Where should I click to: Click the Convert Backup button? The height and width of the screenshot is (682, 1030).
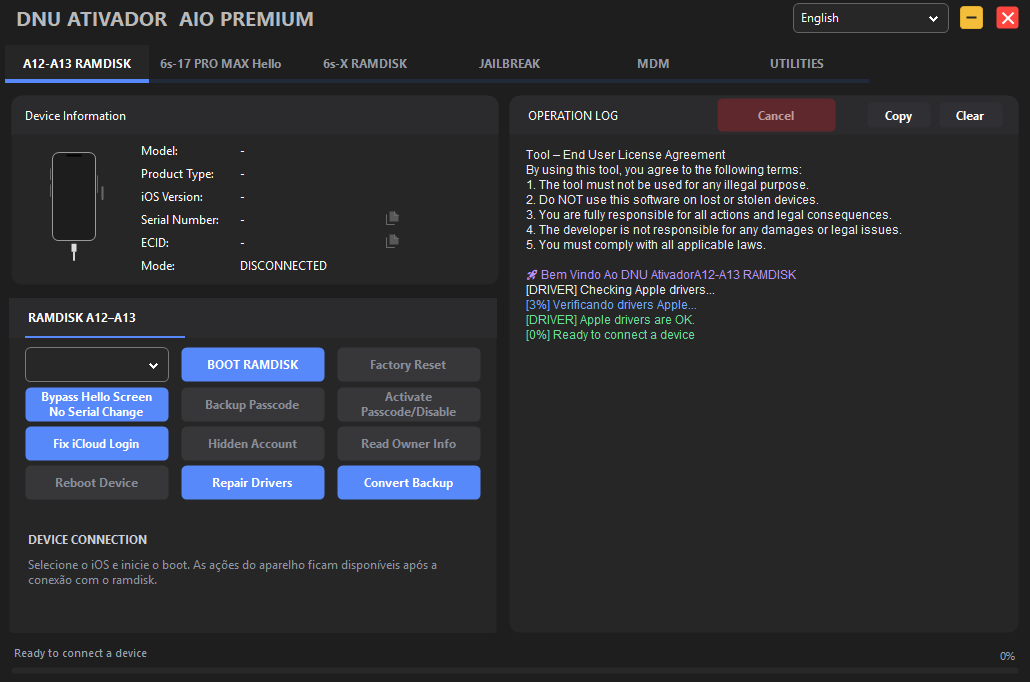[409, 483]
